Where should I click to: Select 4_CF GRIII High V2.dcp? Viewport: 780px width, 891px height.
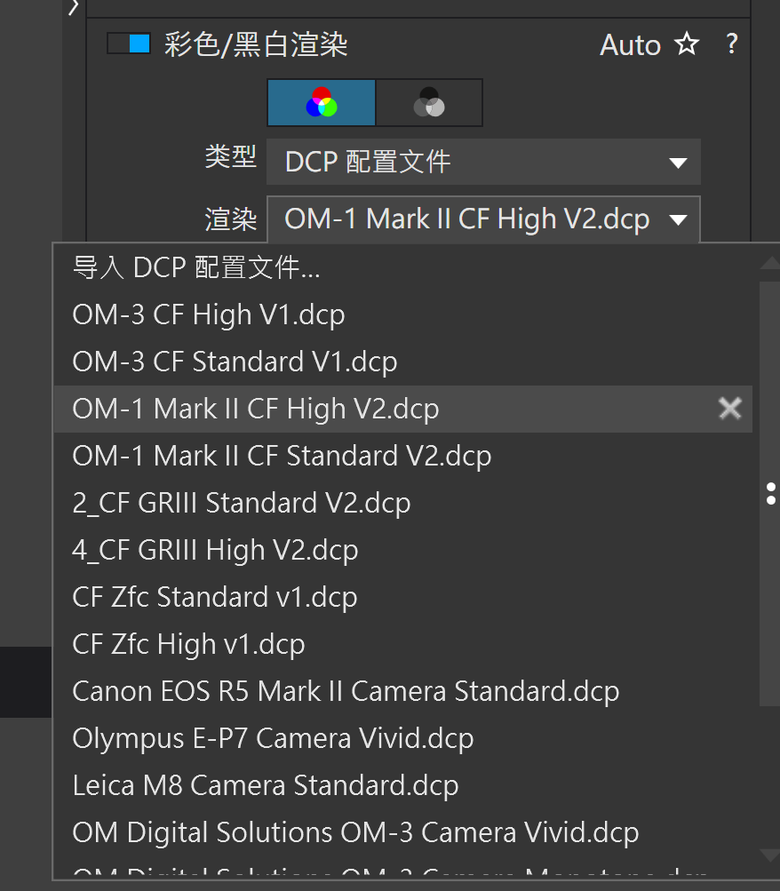[x=403, y=550]
